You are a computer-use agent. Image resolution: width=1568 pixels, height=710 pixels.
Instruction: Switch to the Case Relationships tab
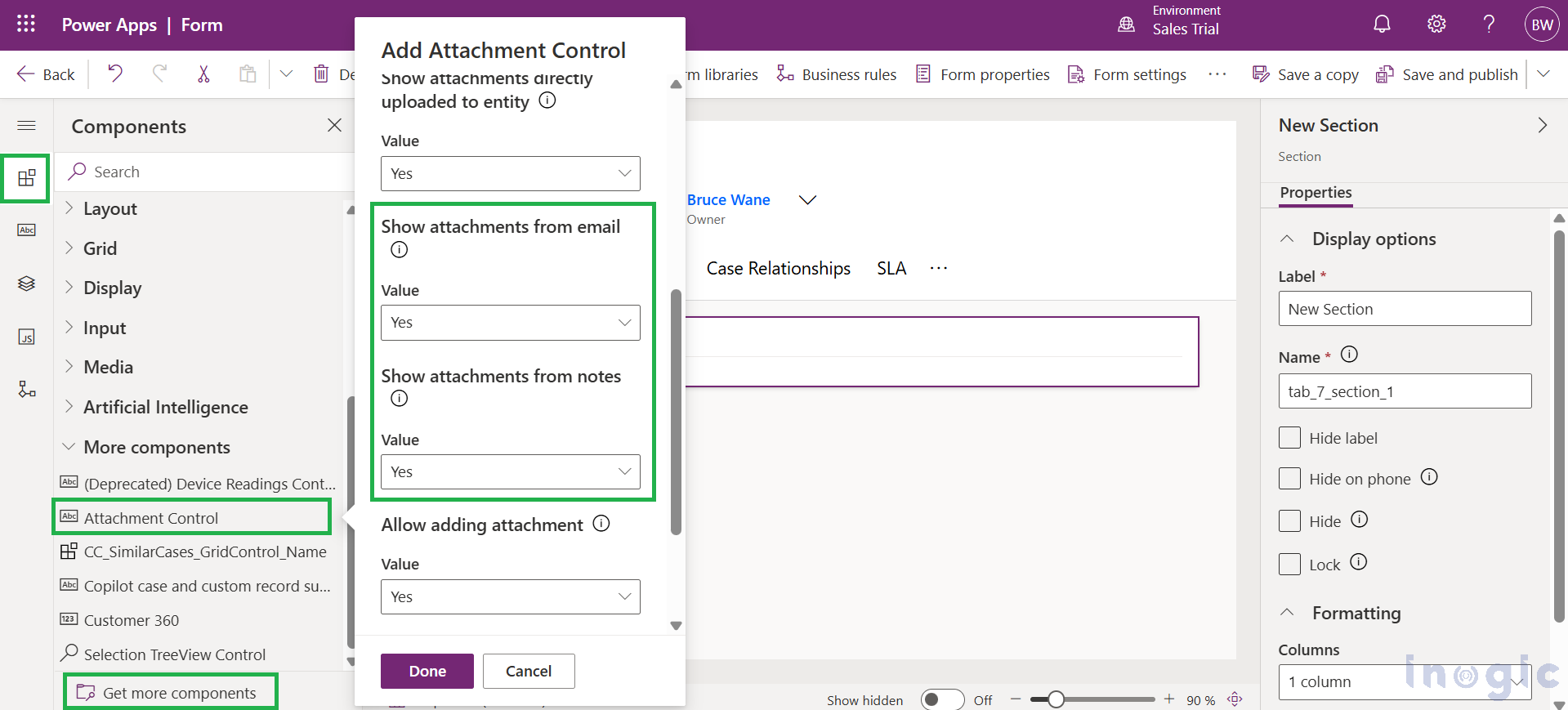click(x=778, y=268)
